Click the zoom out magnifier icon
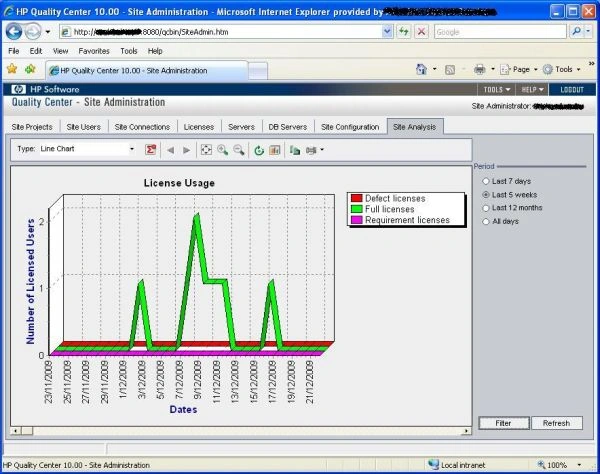The height and width of the screenshot is (474, 600). (x=239, y=150)
